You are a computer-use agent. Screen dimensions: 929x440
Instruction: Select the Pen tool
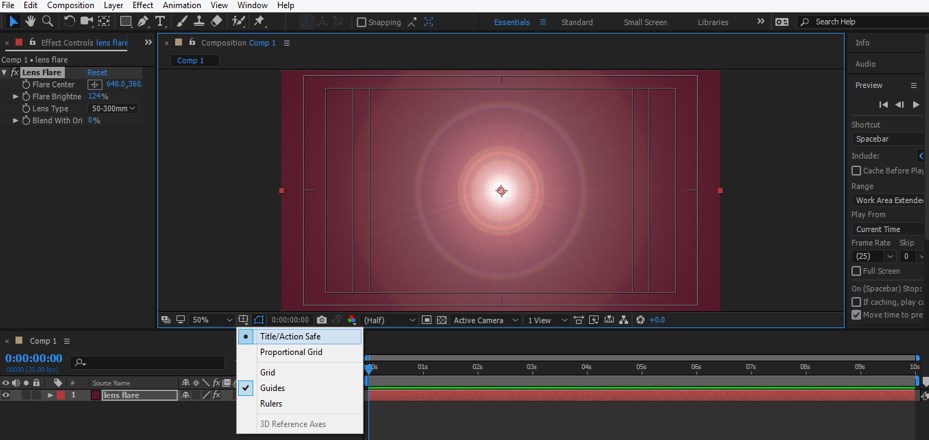click(x=143, y=22)
